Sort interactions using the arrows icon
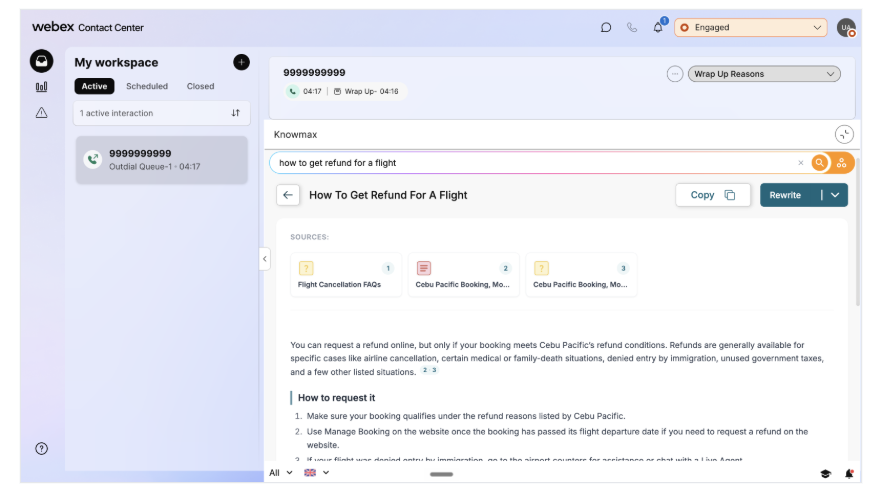 pos(235,113)
